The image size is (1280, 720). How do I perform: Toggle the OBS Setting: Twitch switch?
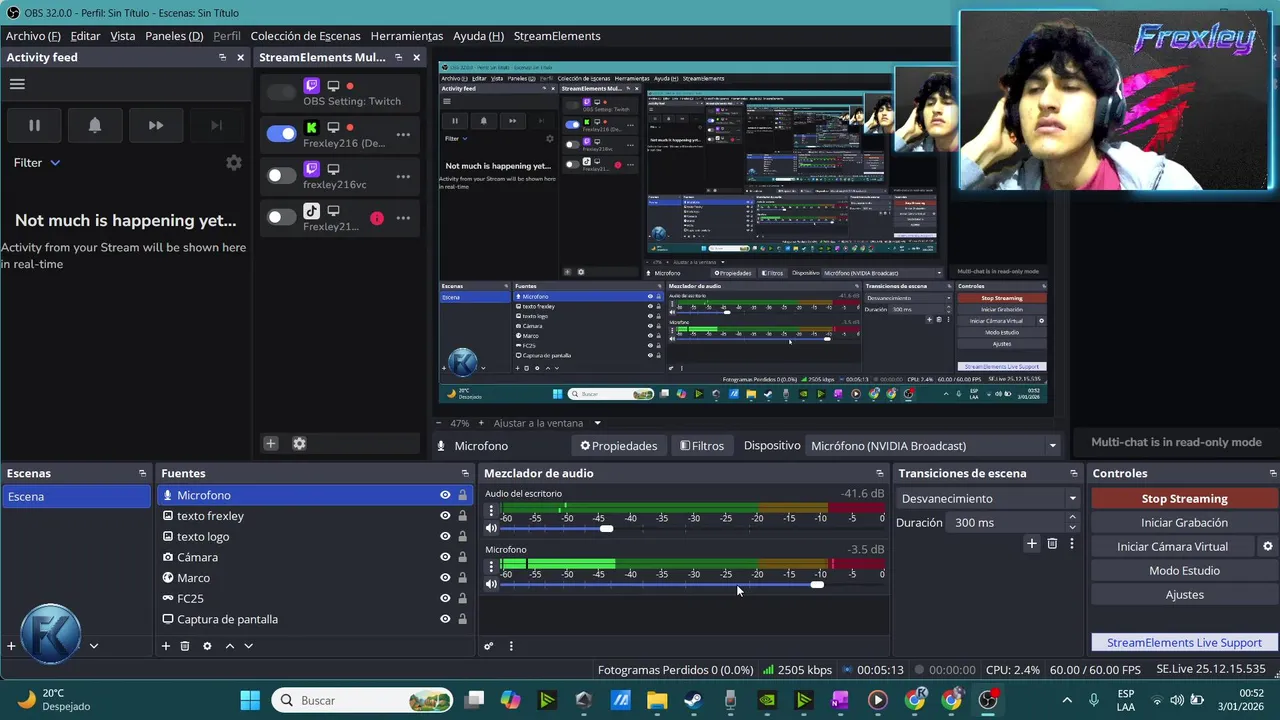point(281,93)
